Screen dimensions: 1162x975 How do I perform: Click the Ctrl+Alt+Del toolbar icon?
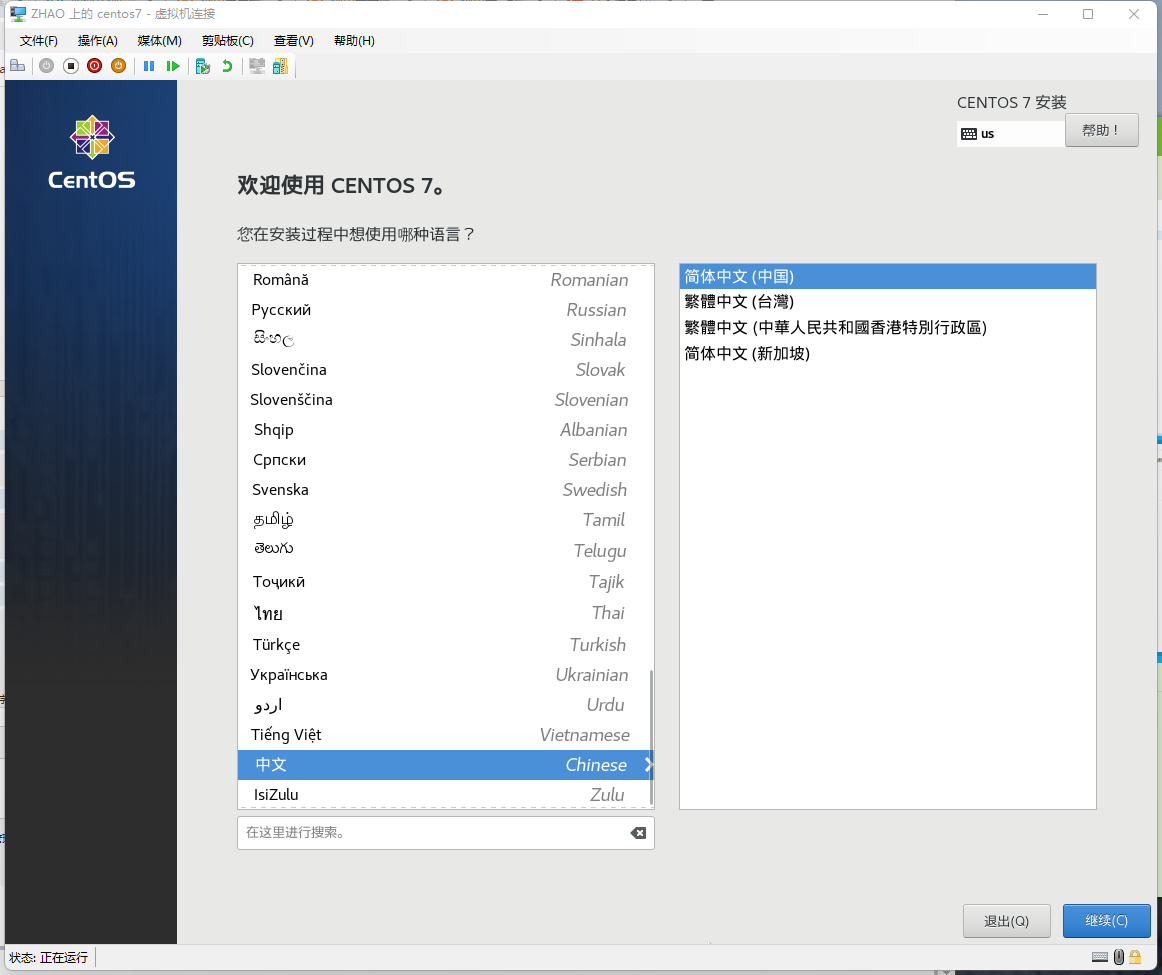[18, 66]
